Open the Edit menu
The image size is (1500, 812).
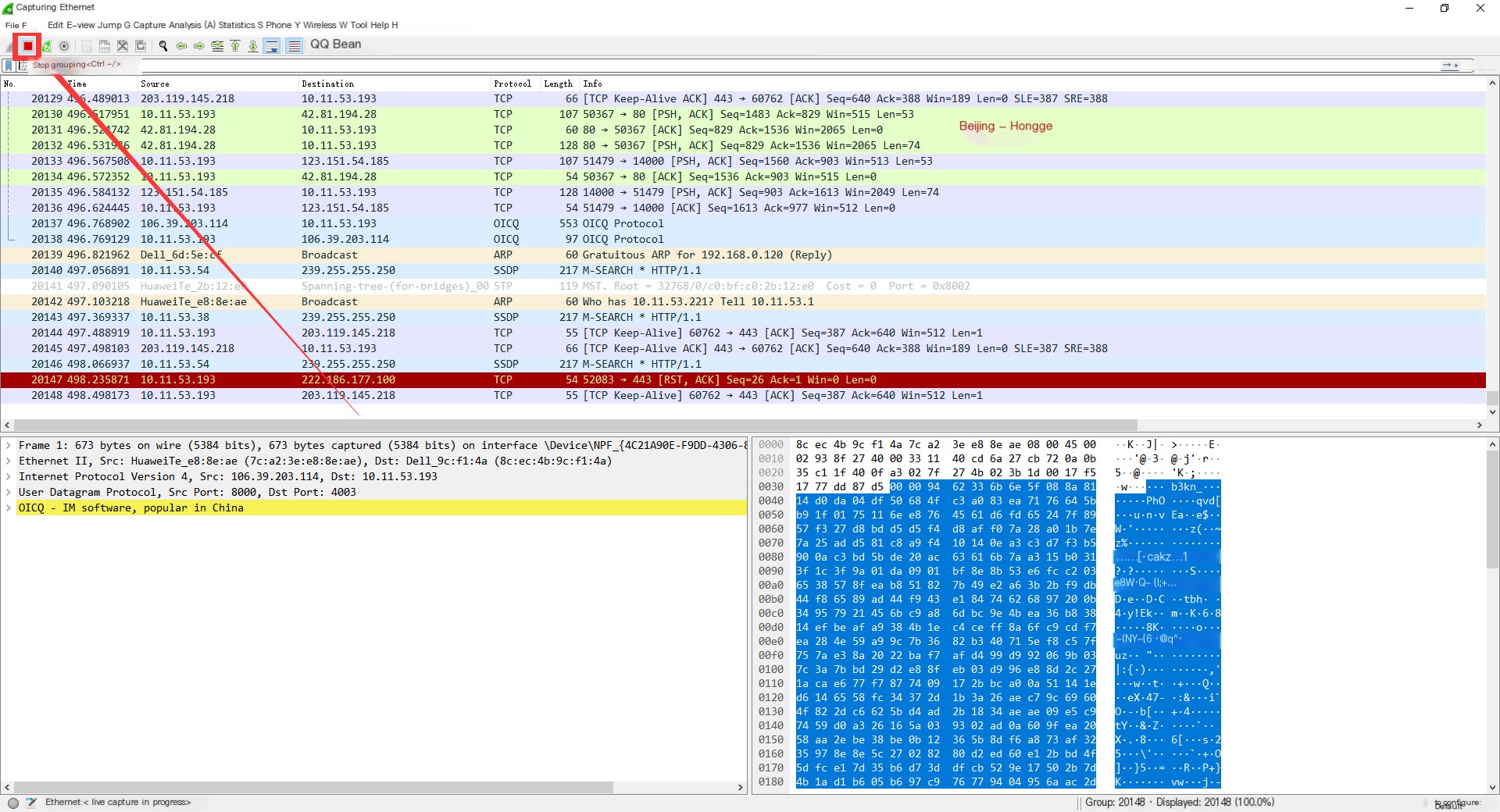(x=56, y=25)
